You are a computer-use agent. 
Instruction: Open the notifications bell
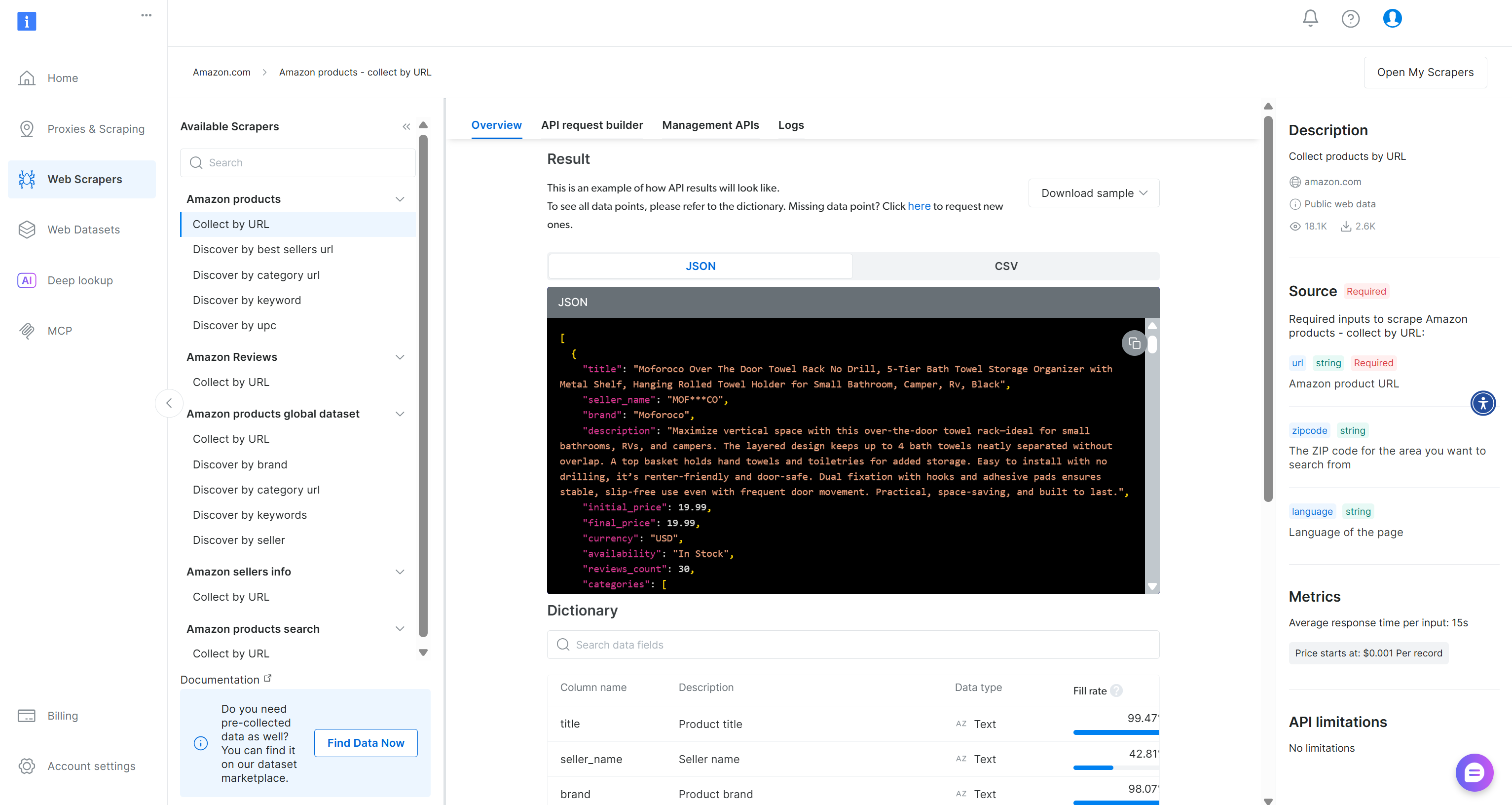[1310, 18]
